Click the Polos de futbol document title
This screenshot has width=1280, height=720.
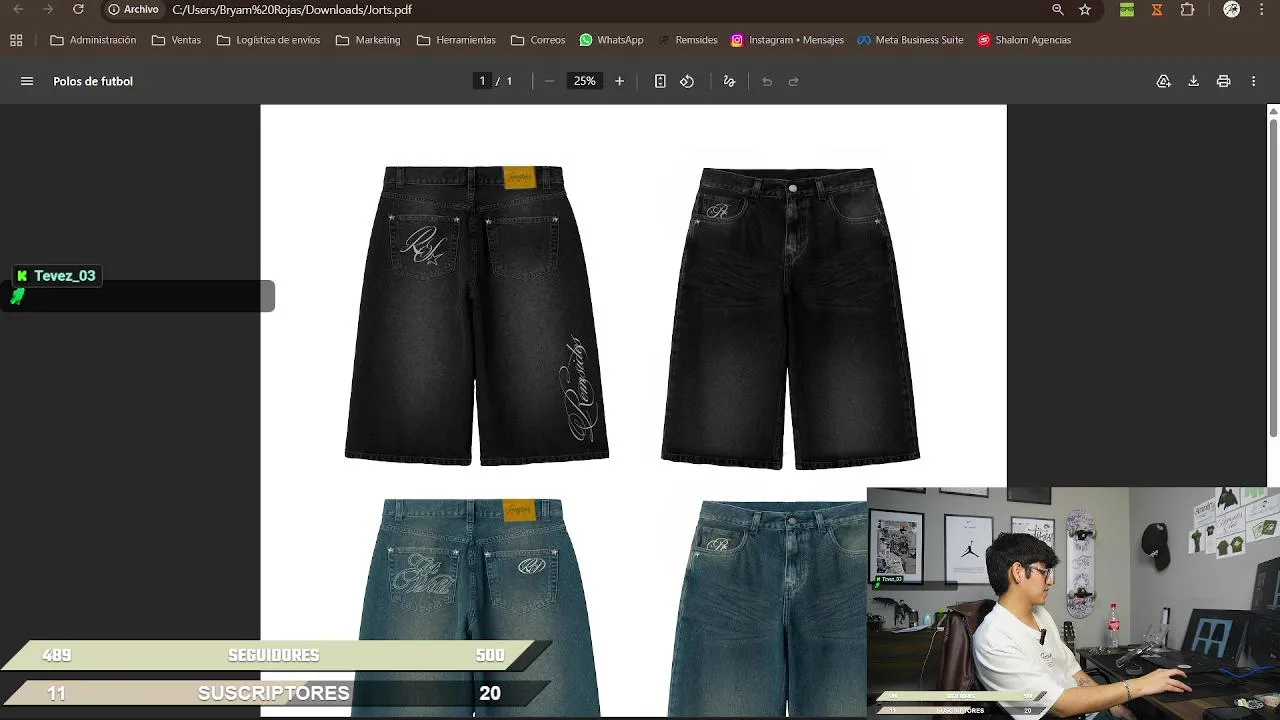pyautogui.click(x=93, y=81)
